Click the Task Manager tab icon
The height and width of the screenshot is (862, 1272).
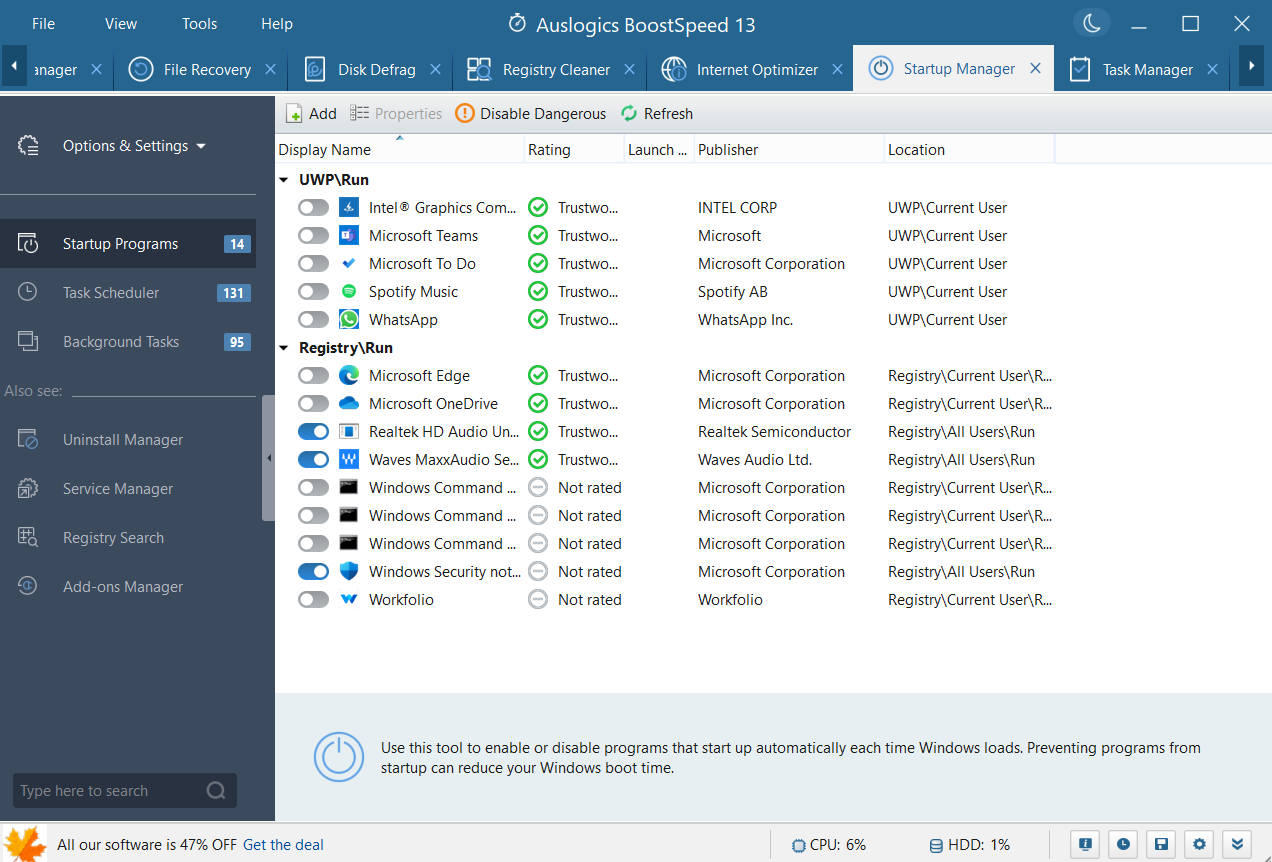click(x=1080, y=69)
